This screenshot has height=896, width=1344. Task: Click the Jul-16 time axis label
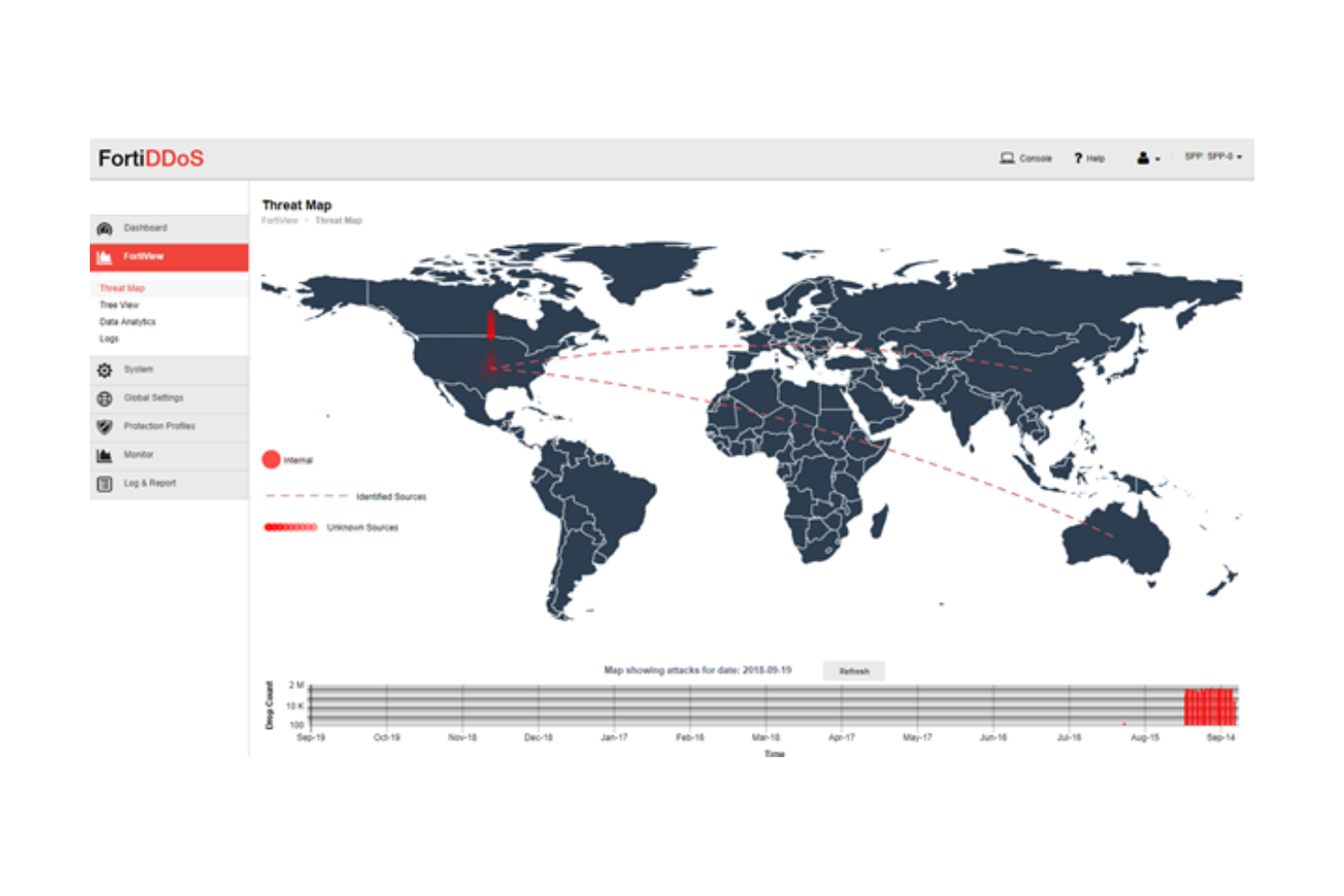[1069, 738]
